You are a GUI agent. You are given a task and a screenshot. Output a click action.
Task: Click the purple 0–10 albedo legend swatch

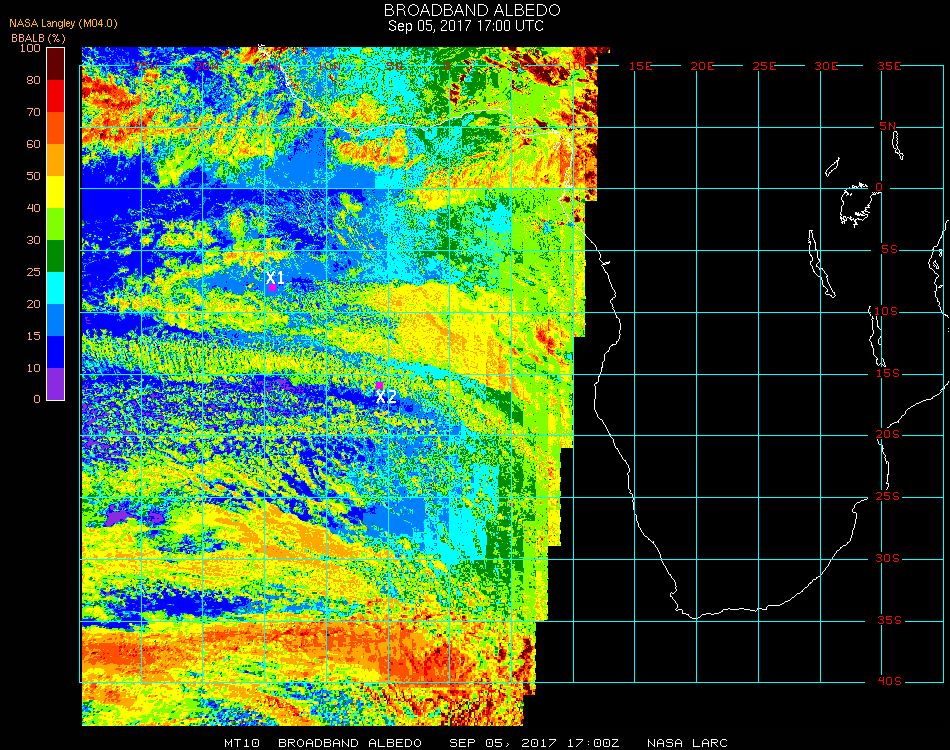click(56, 384)
